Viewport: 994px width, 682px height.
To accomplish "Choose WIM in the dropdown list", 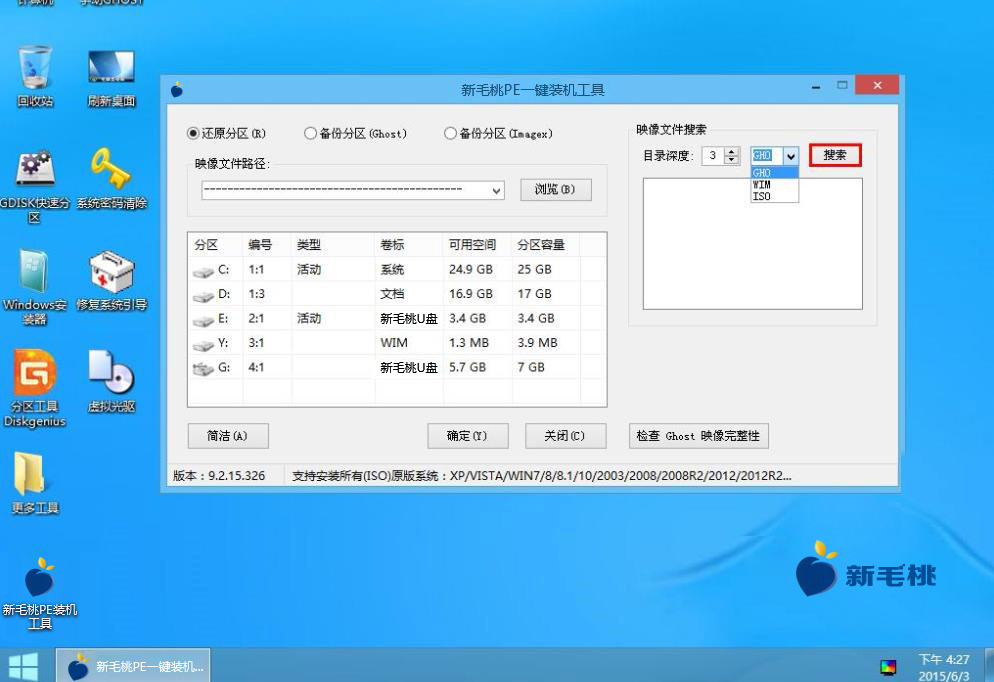I will pyautogui.click(x=774, y=184).
